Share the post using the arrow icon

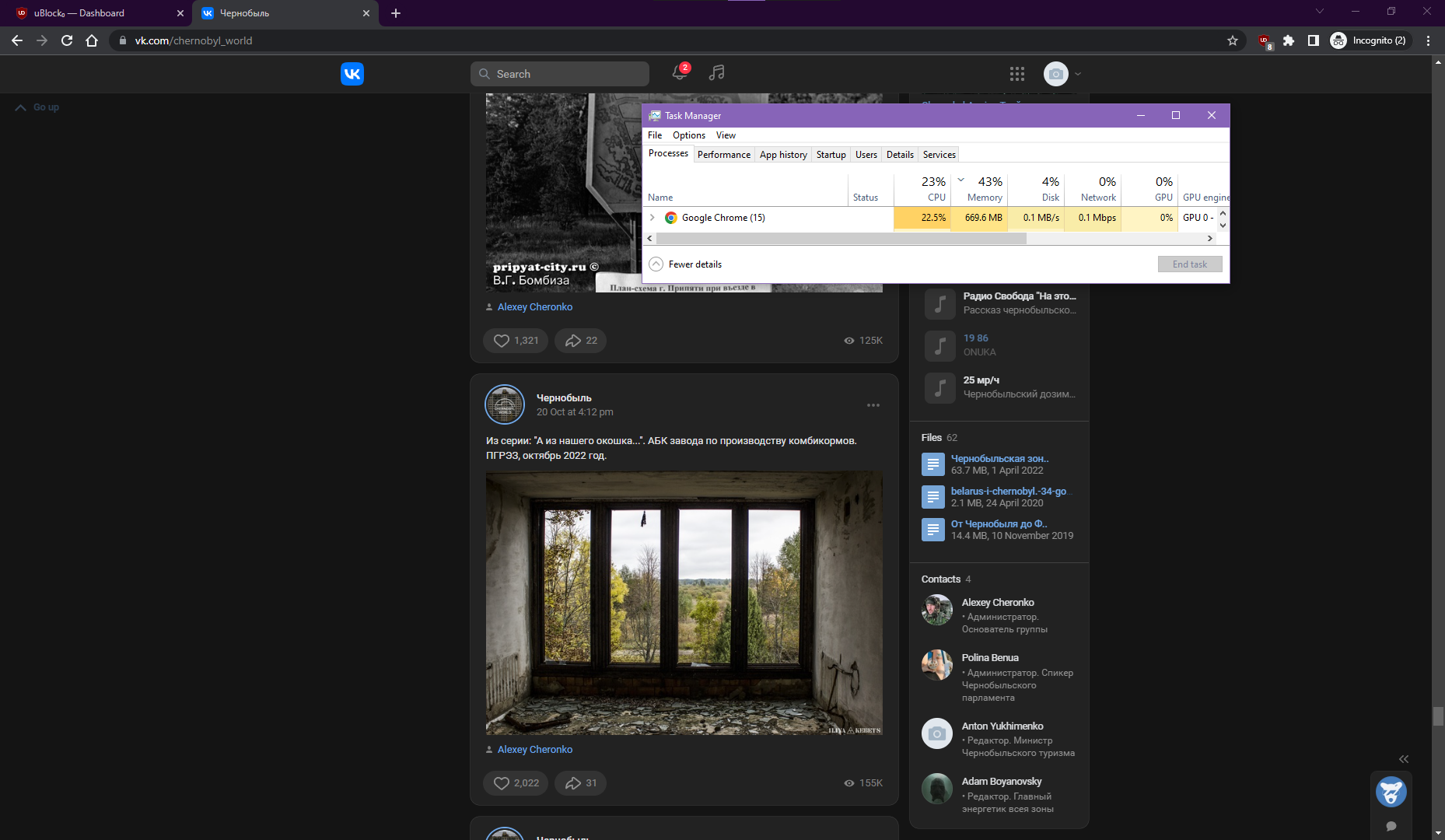(575, 783)
